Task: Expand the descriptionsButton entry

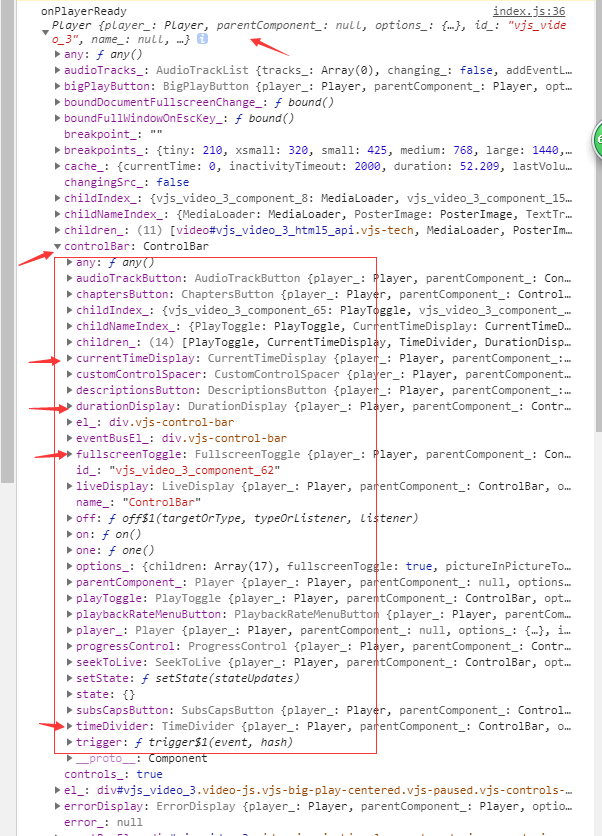Action: [69, 390]
